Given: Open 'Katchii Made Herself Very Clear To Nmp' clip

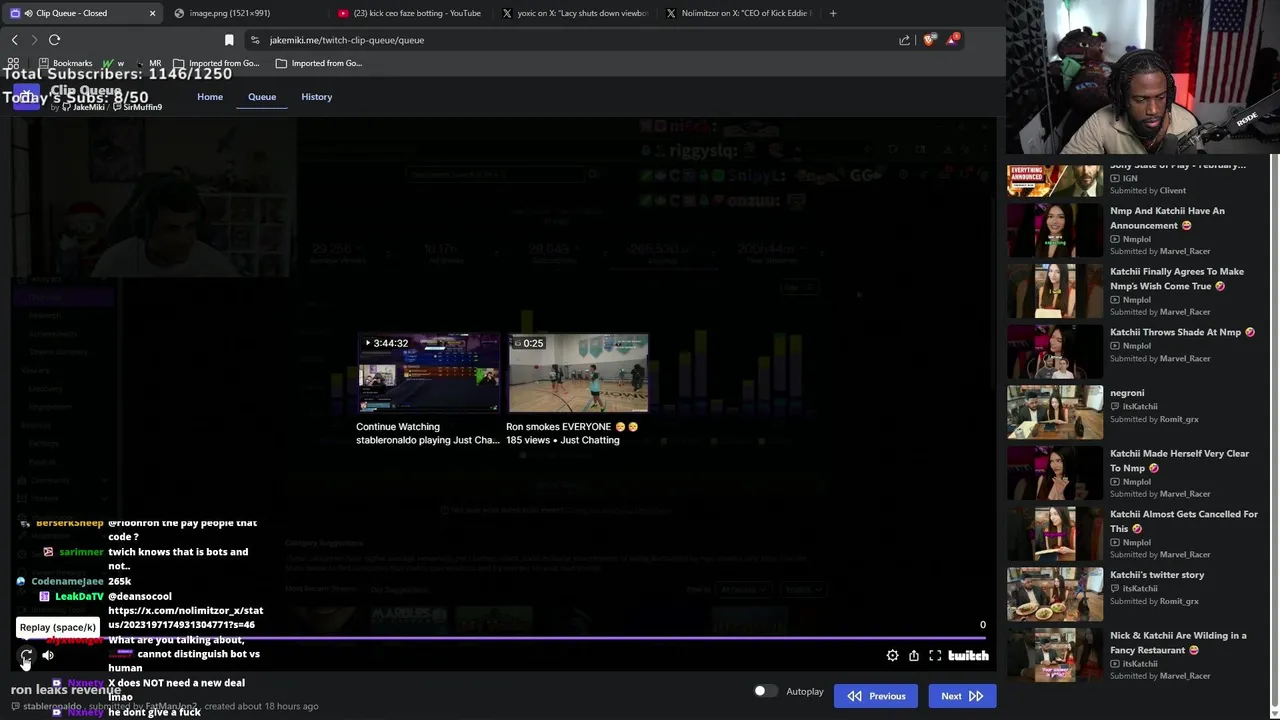Looking at the screenshot, I should tap(1179, 461).
